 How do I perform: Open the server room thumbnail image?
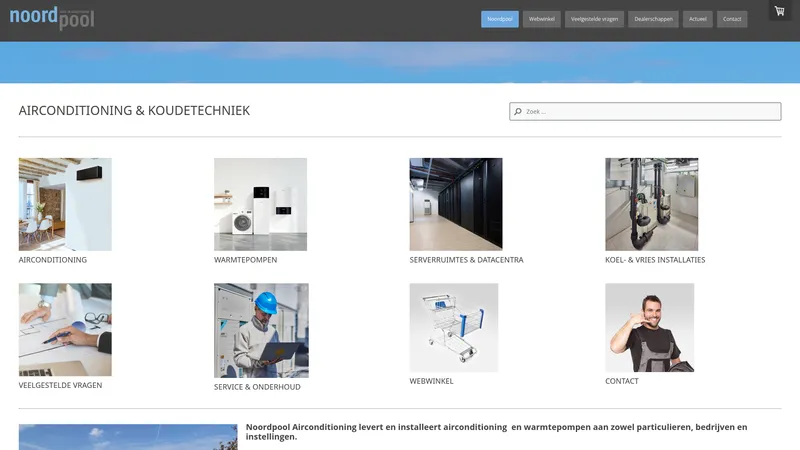coord(456,204)
